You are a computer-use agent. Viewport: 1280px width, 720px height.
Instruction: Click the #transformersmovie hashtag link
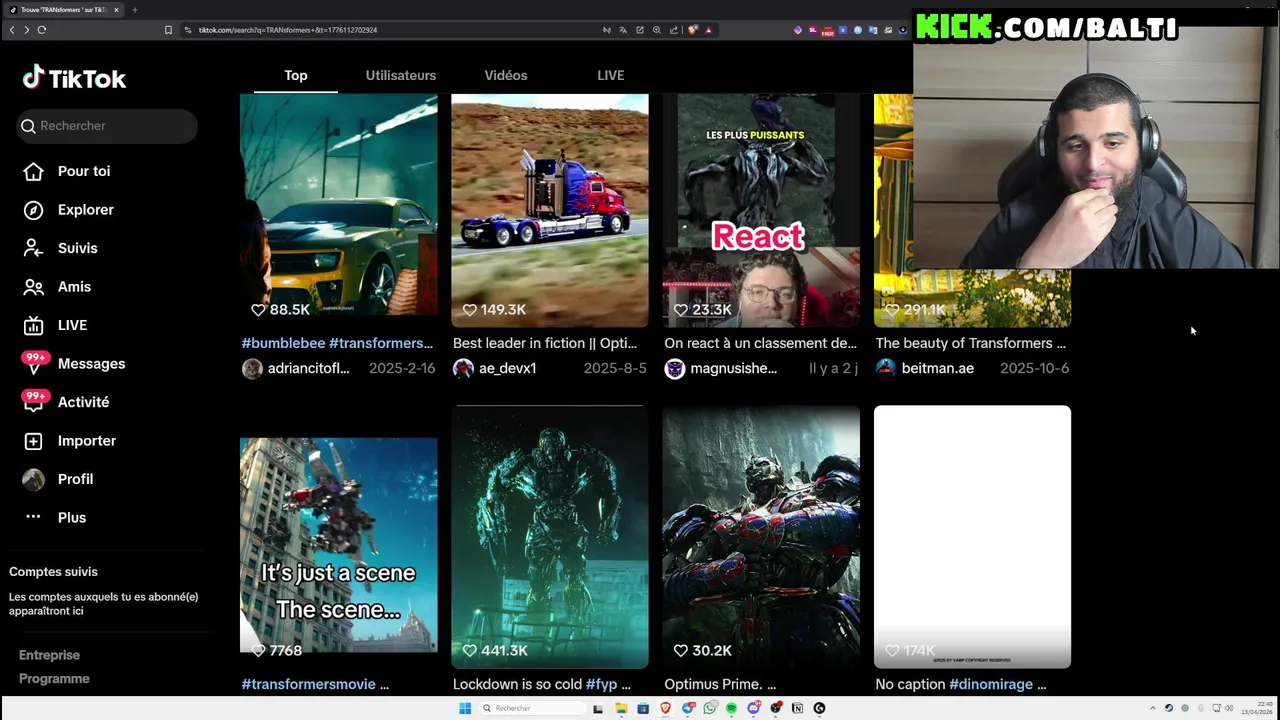point(308,684)
